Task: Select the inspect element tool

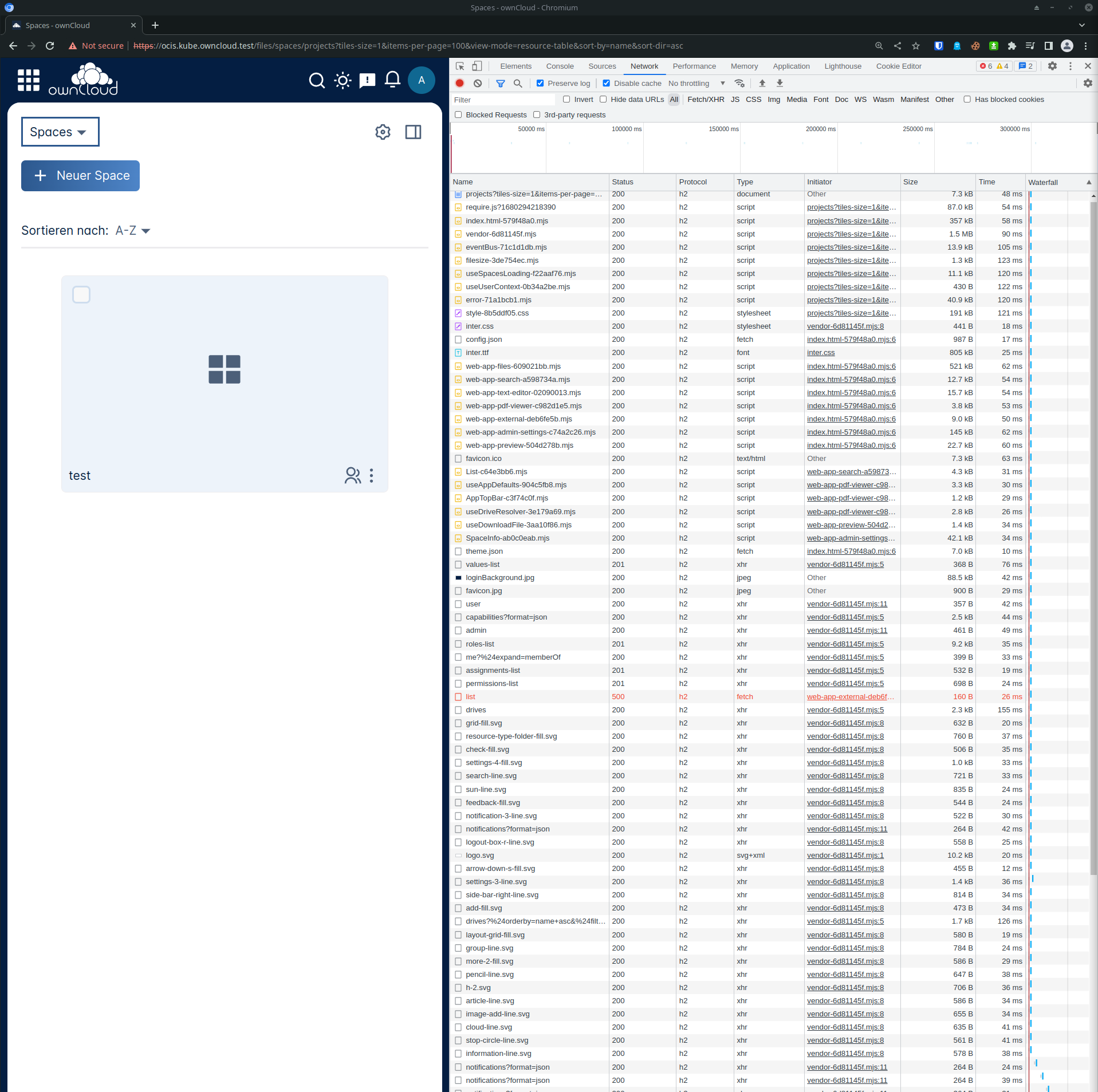Action: pyautogui.click(x=459, y=66)
